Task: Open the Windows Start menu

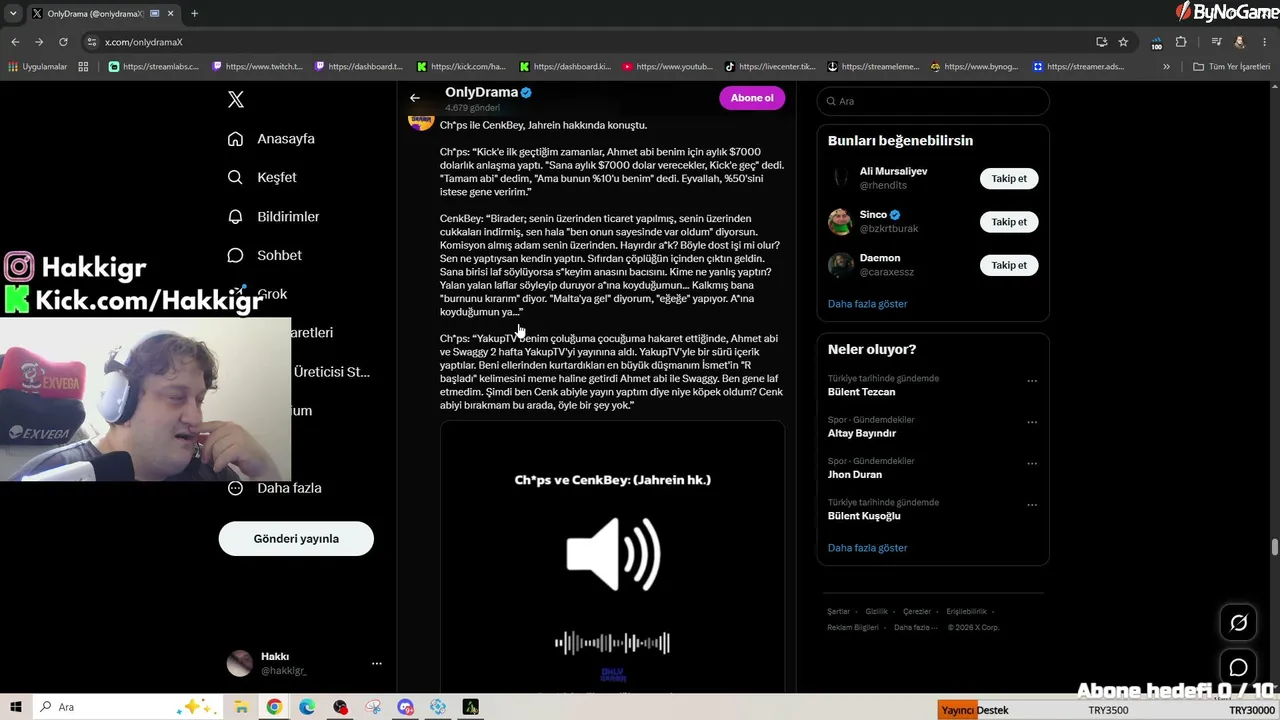Action: click(16, 707)
